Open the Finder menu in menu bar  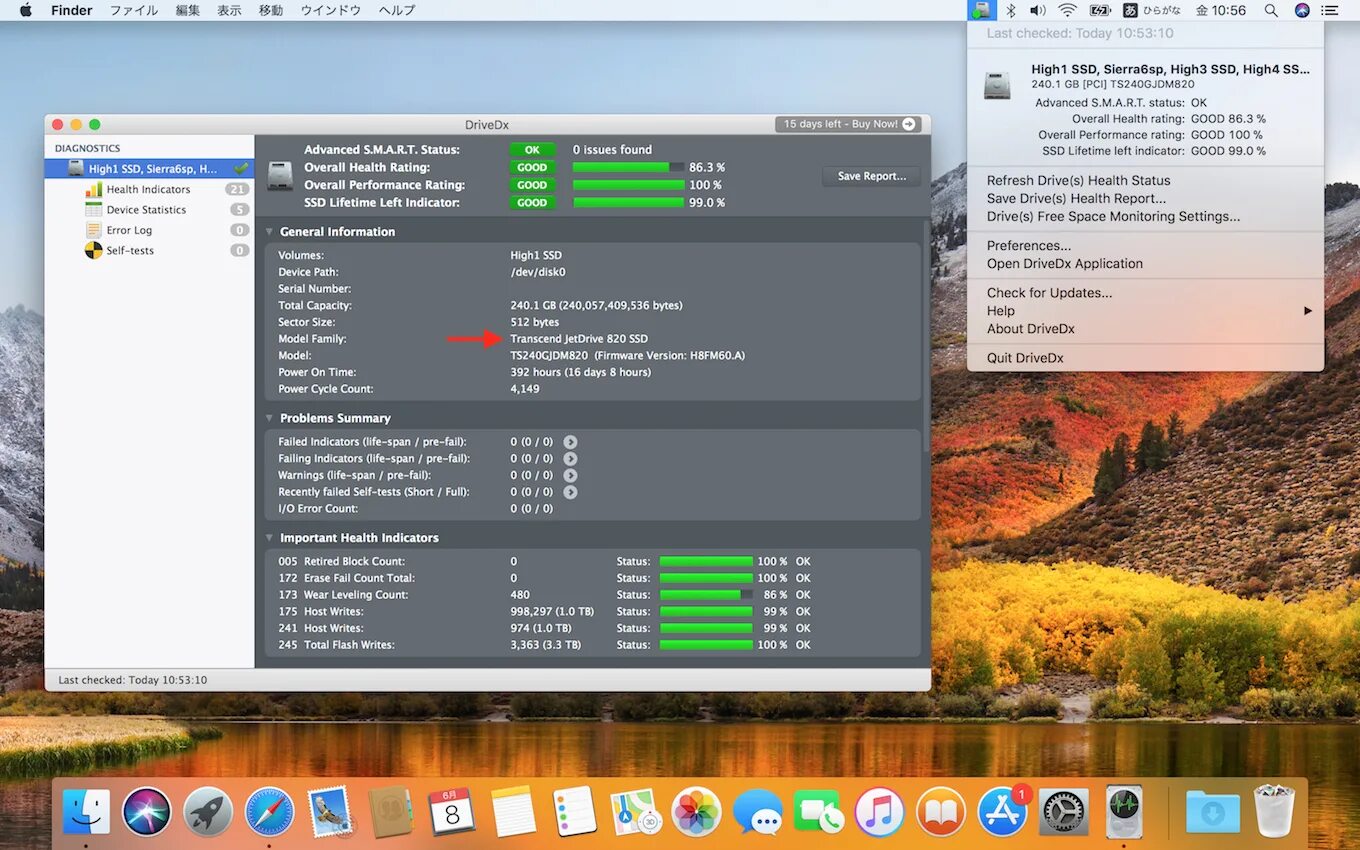(71, 10)
